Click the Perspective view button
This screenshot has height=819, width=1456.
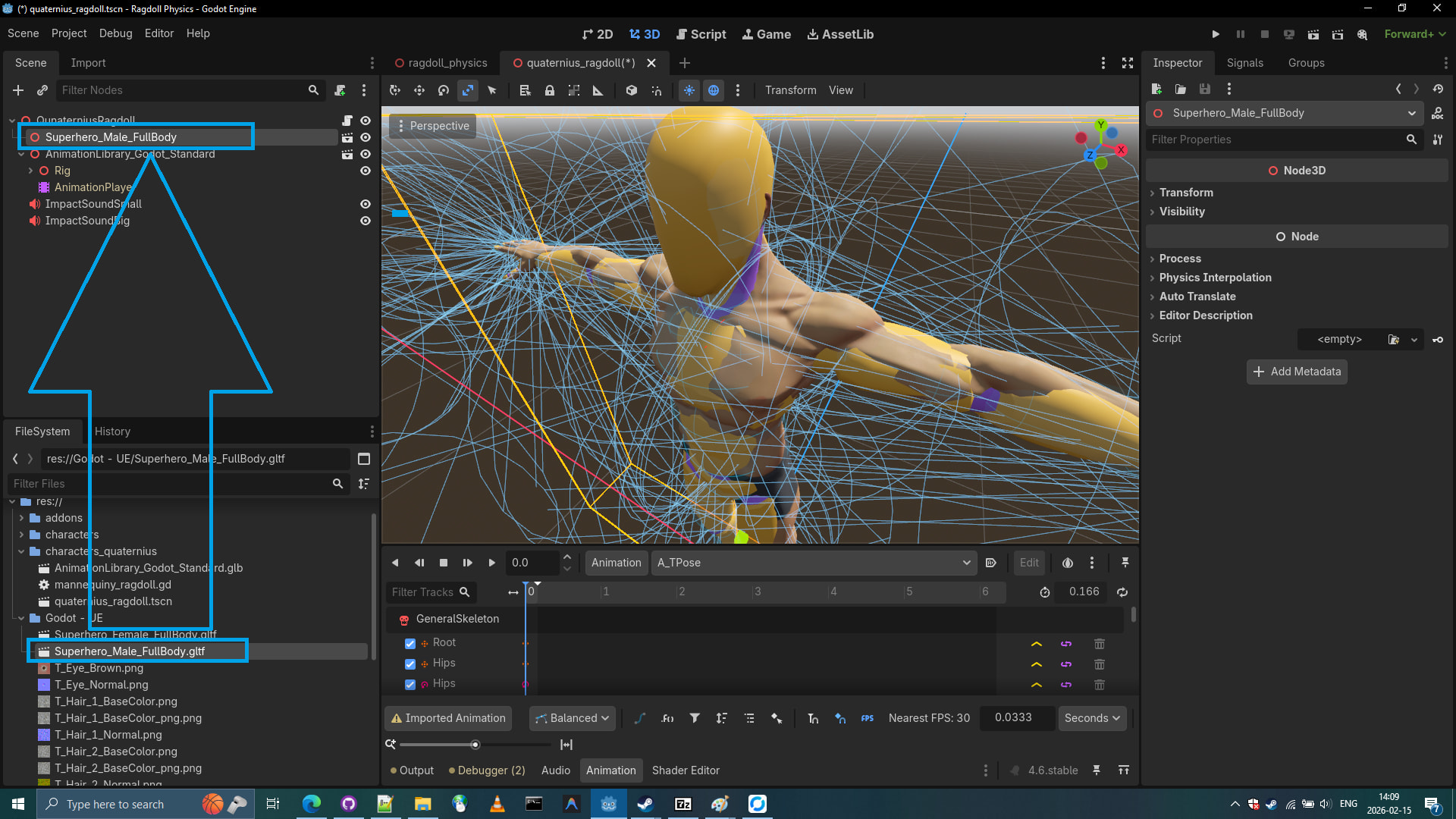[x=433, y=126]
